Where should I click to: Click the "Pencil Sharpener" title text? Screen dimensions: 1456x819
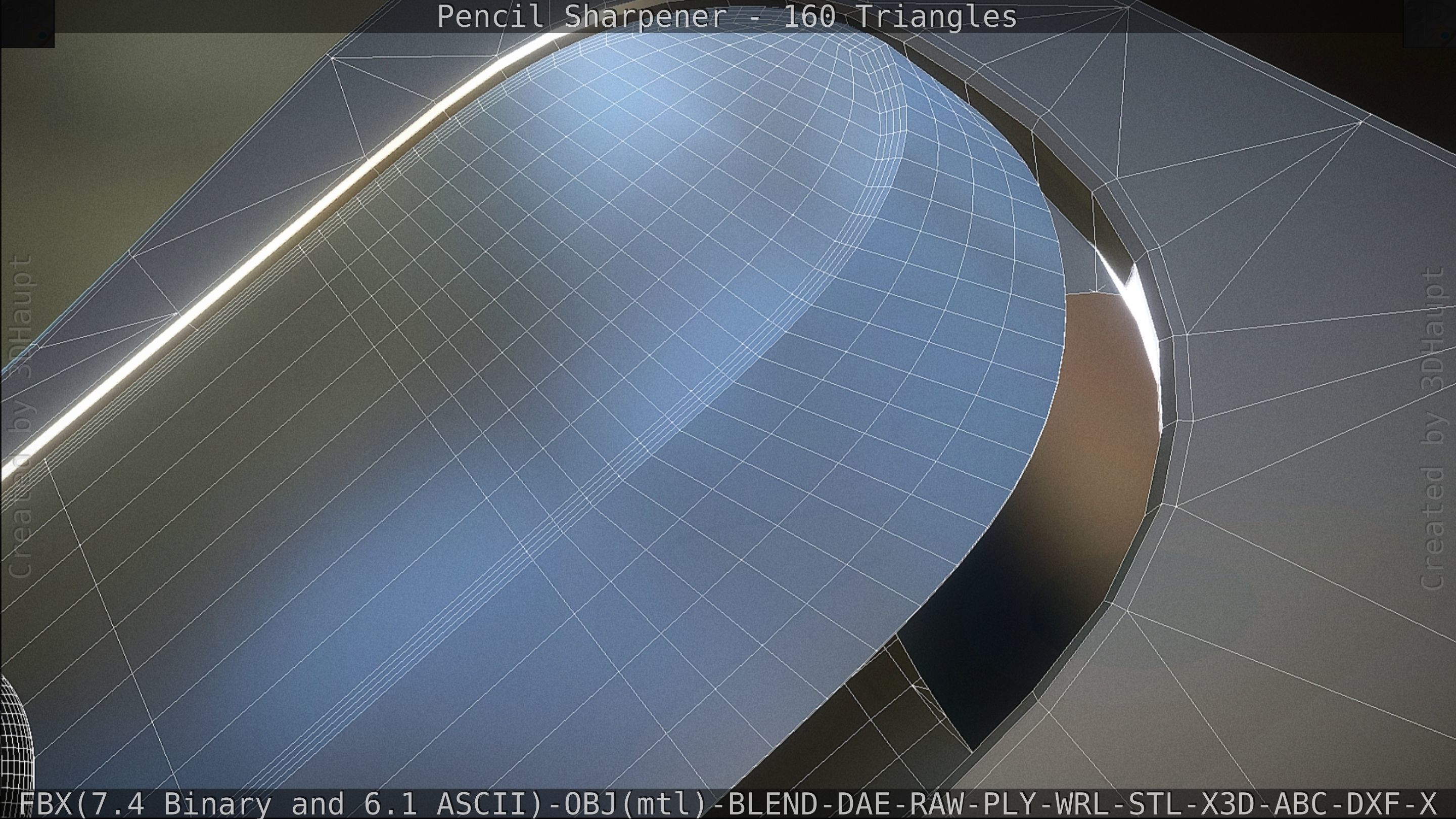(x=581, y=16)
